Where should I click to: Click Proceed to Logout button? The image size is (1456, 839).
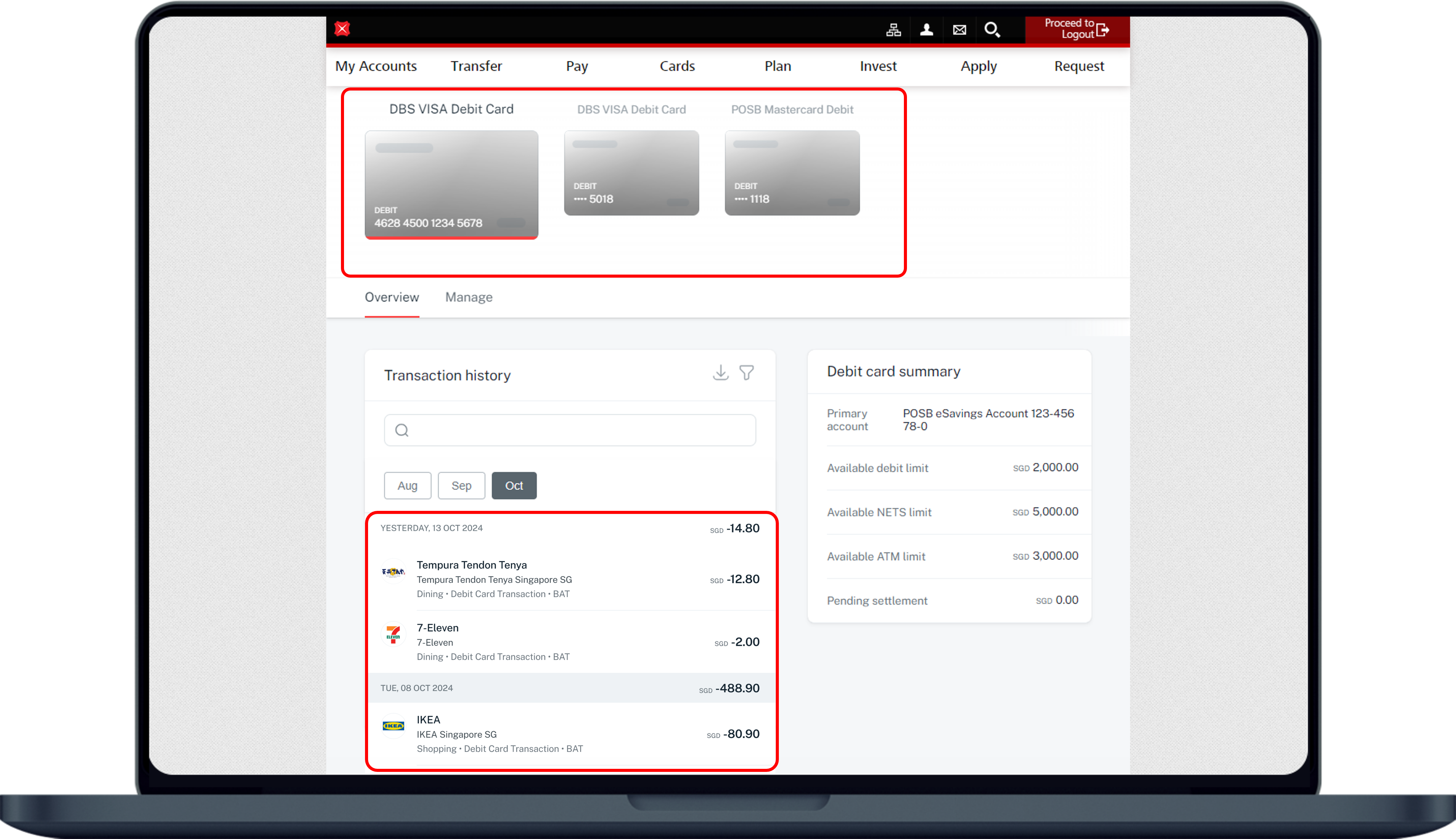[x=1076, y=29]
